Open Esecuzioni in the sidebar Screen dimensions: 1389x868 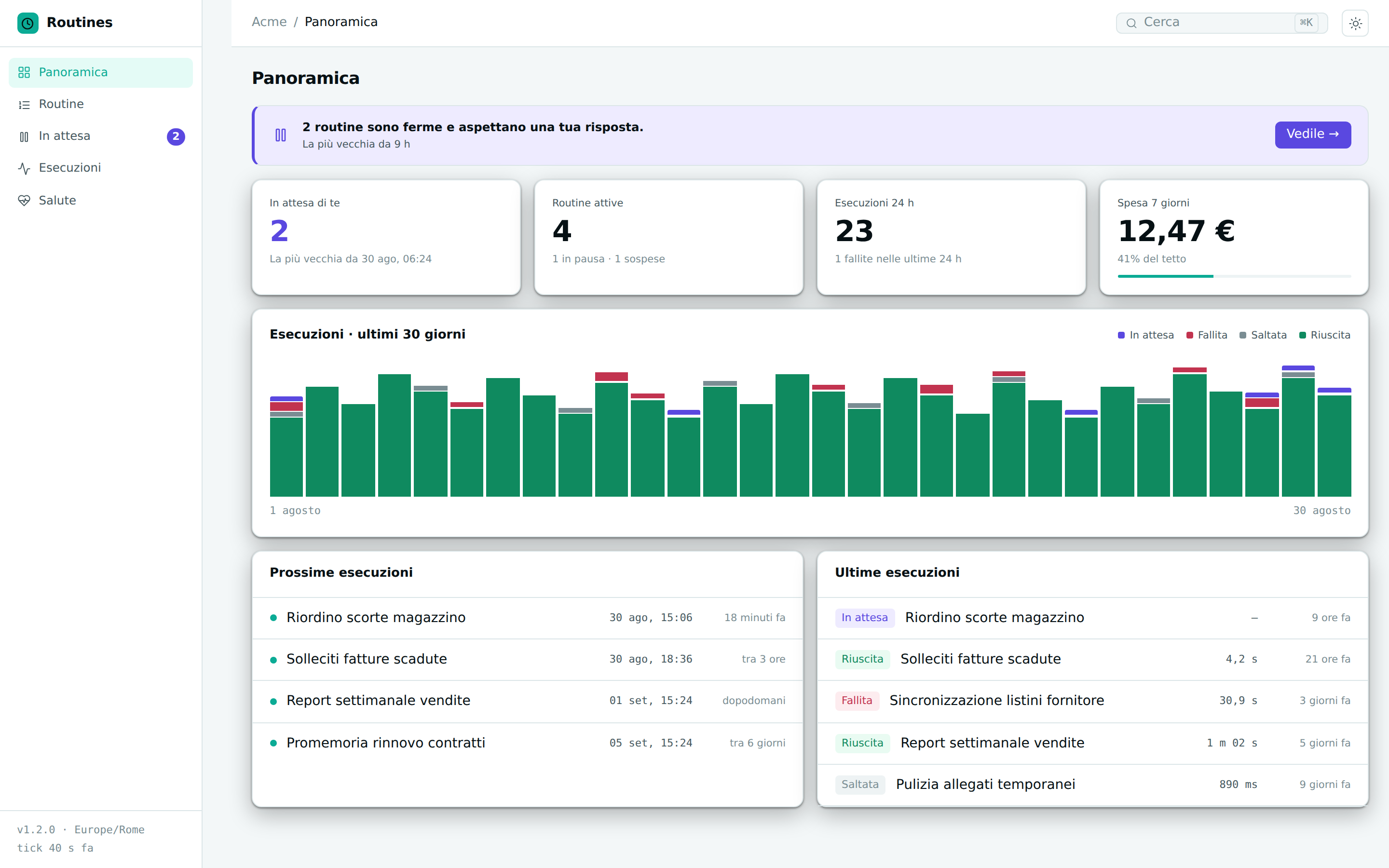click(101, 168)
